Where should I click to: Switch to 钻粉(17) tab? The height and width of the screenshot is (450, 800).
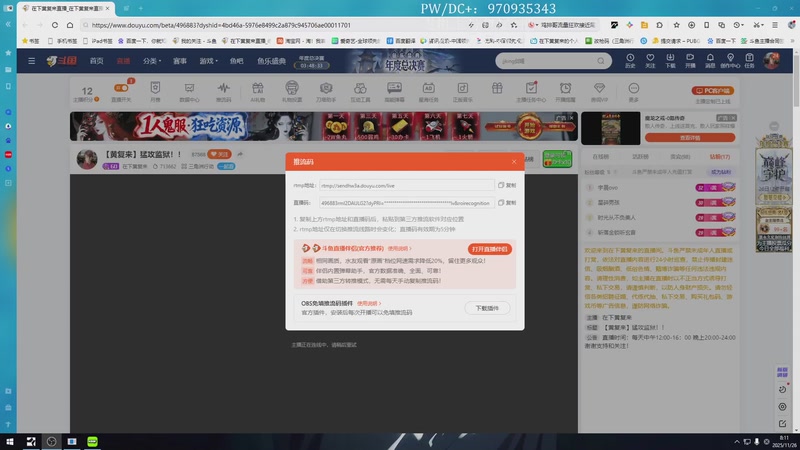[719, 157]
